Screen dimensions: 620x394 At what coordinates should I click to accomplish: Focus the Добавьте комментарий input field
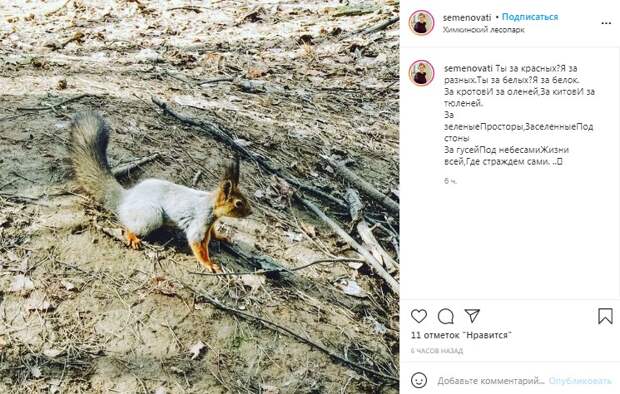pyautogui.click(x=491, y=381)
